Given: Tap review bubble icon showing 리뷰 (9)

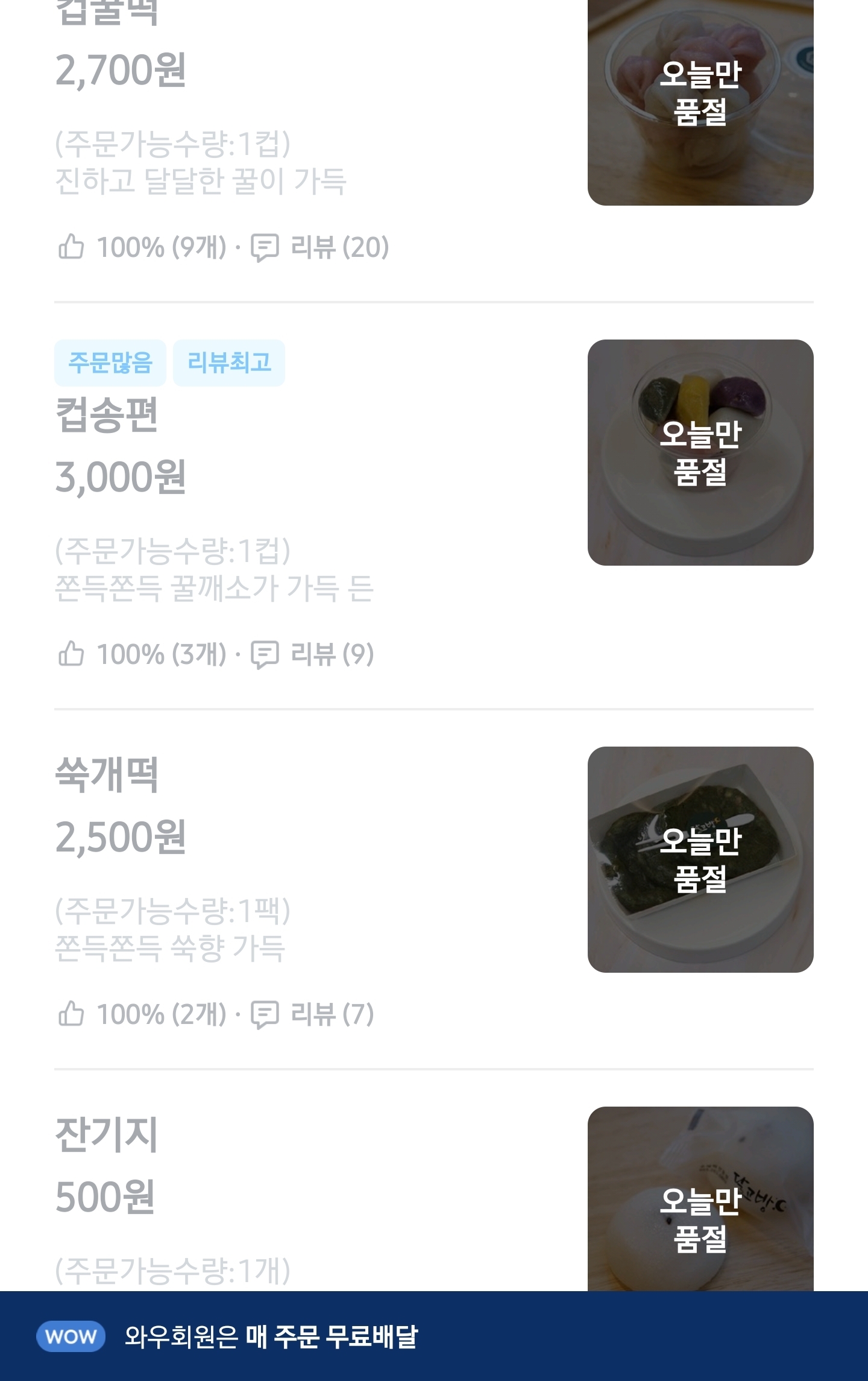Looking at the screenshot, I should click(264, 655).
